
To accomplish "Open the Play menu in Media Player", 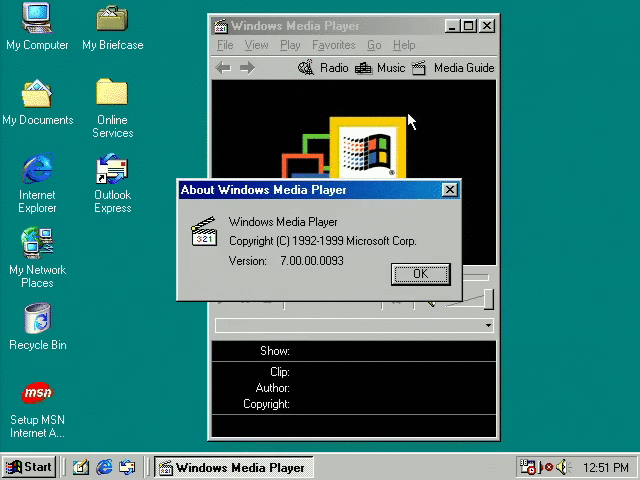I will tap(290, 45).
